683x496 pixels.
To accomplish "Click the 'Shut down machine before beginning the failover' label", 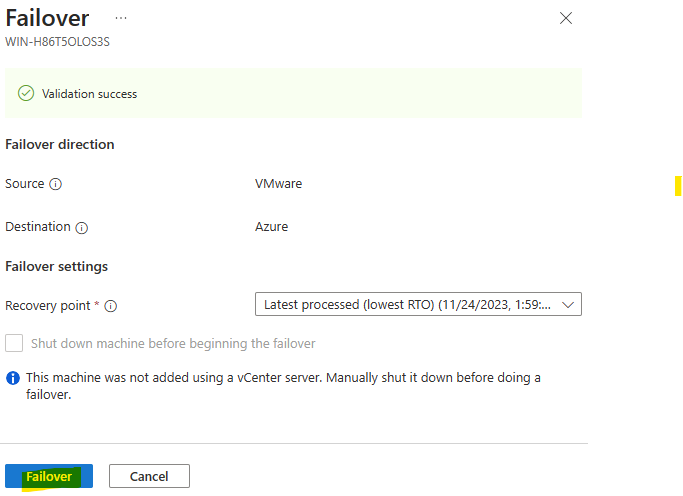I will click(x=173, y=344).
